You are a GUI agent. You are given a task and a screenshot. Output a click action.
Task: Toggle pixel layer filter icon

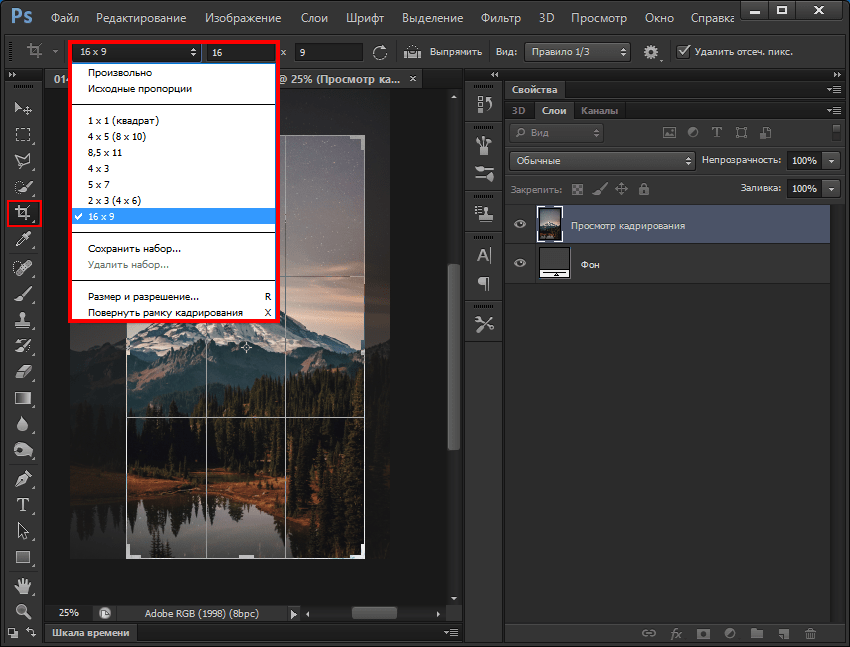pyautogui.click(x=669, y=132)
